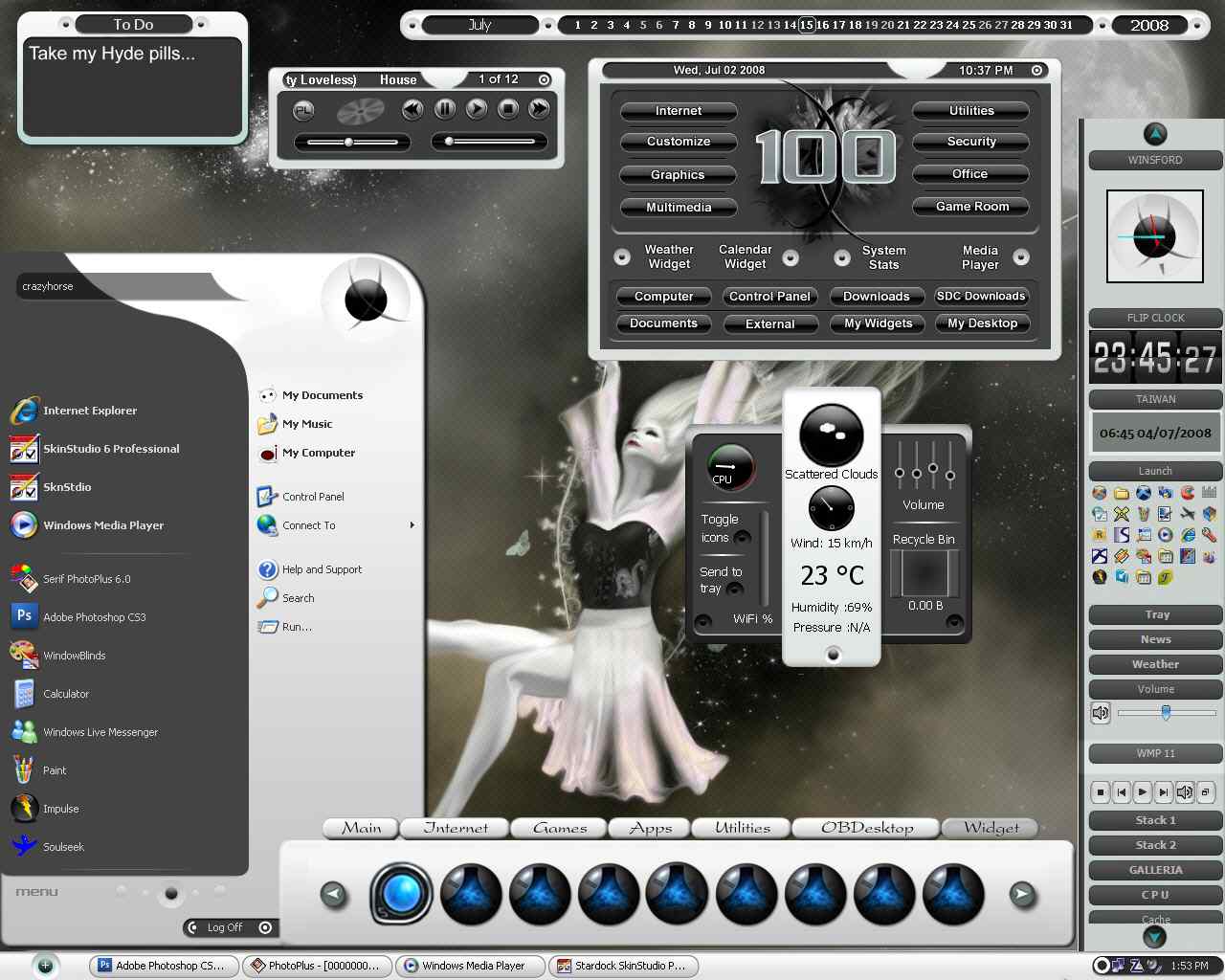Adjust music widget left slider
The image size is (1225, 980).
click(x=351, y=142)
